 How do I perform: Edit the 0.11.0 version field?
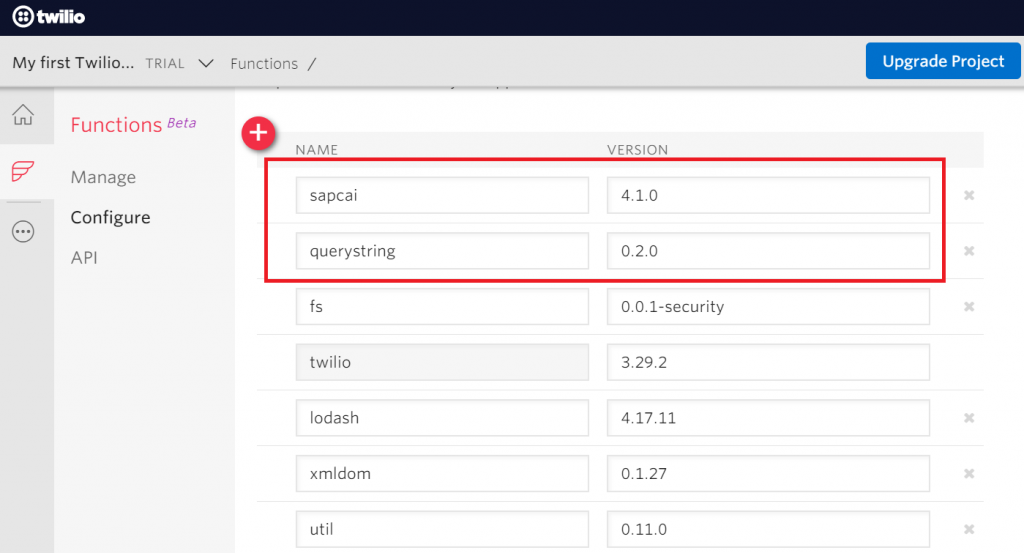point(768,529)
